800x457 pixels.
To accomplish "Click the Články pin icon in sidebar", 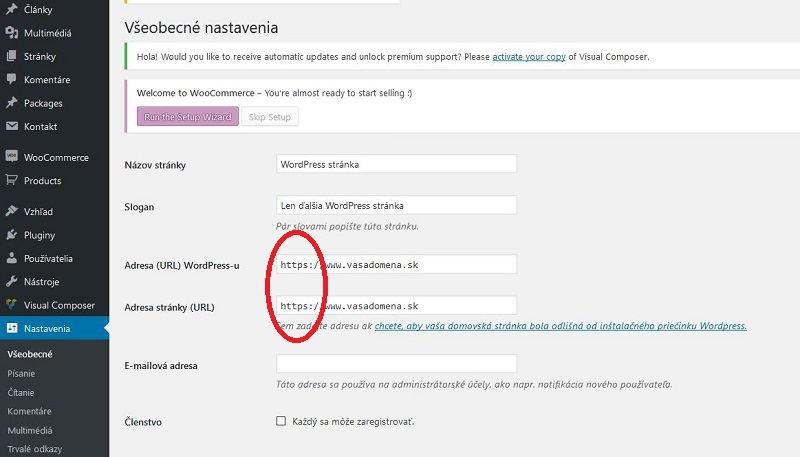I will (x=12, y=10).
